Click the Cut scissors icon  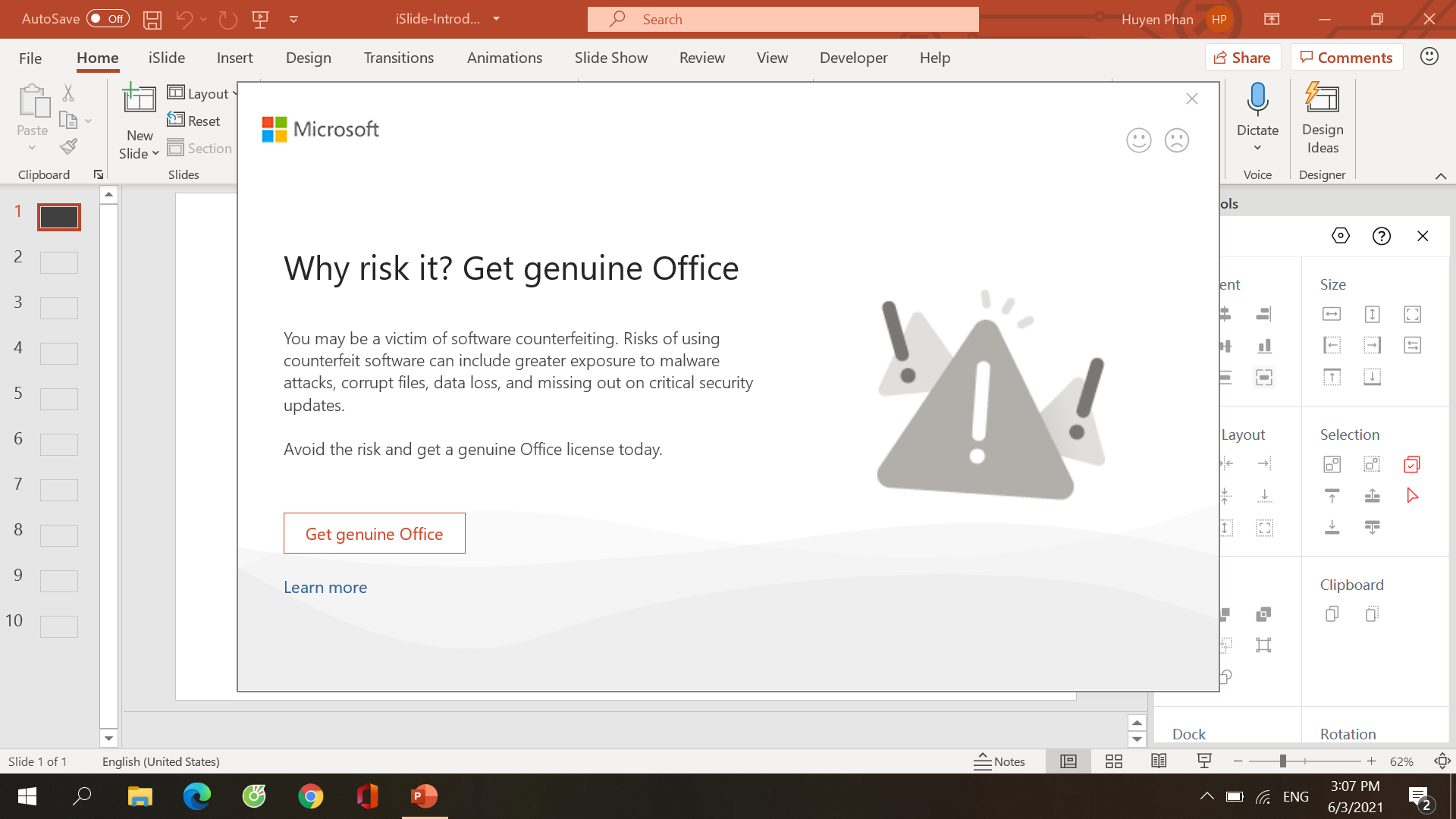point(68,93)
